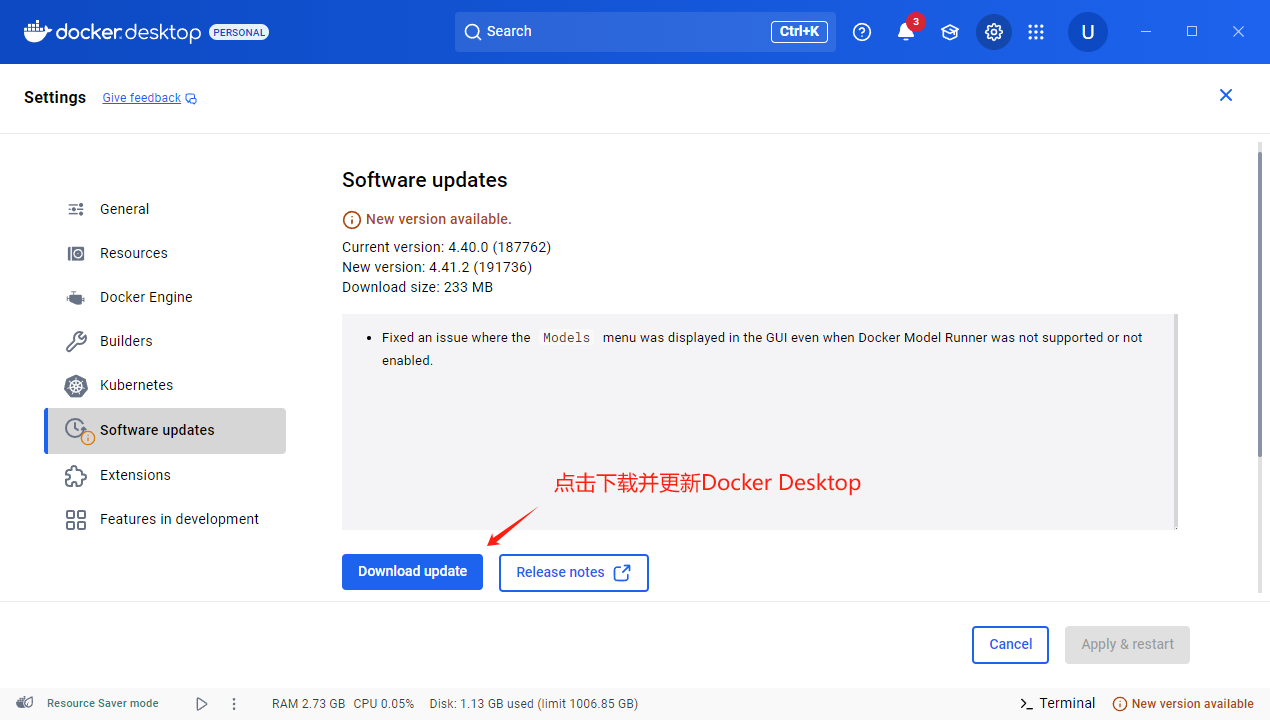
Task: Open the help question mark icon
Action: [x=862, y=32]
